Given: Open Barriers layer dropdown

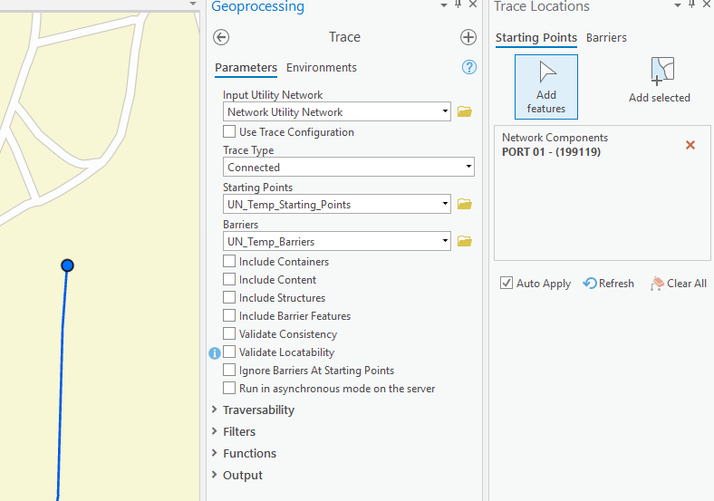Looking at the screenshot, I should (x=445, y=241).
